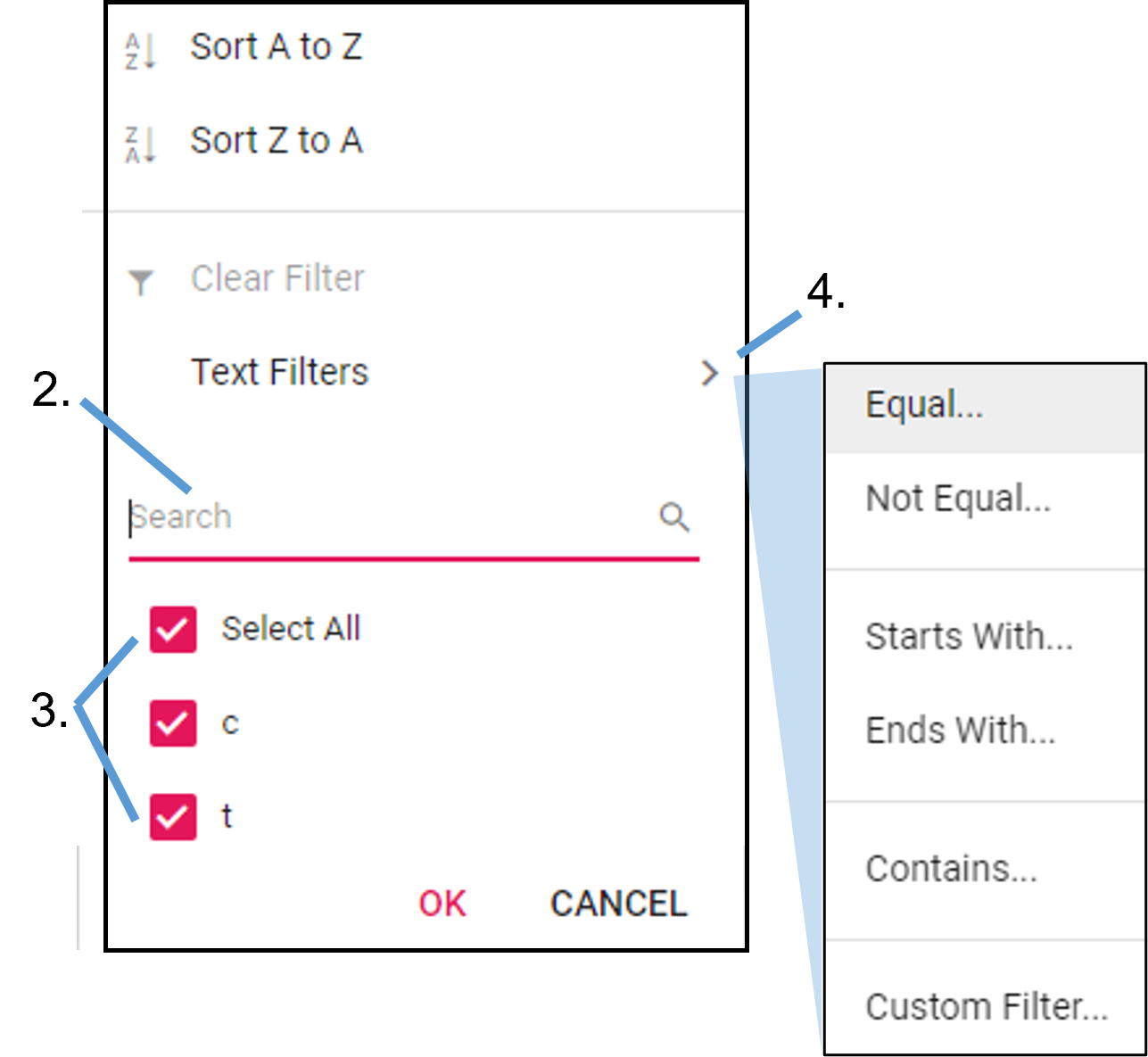Uncheck the checkbox for value t
The width and height of the screenshot is (1148, 1057).
pyautogui.click(x=171, y=815)
